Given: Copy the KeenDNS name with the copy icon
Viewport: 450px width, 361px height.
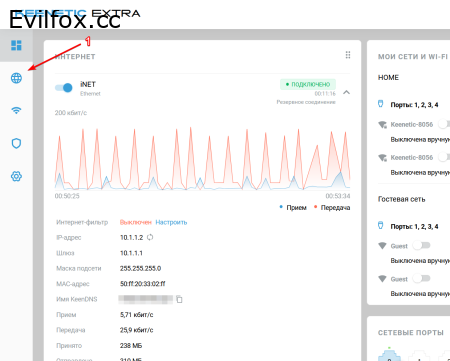Looking at the screenshot, I should [x=179, y=299].
